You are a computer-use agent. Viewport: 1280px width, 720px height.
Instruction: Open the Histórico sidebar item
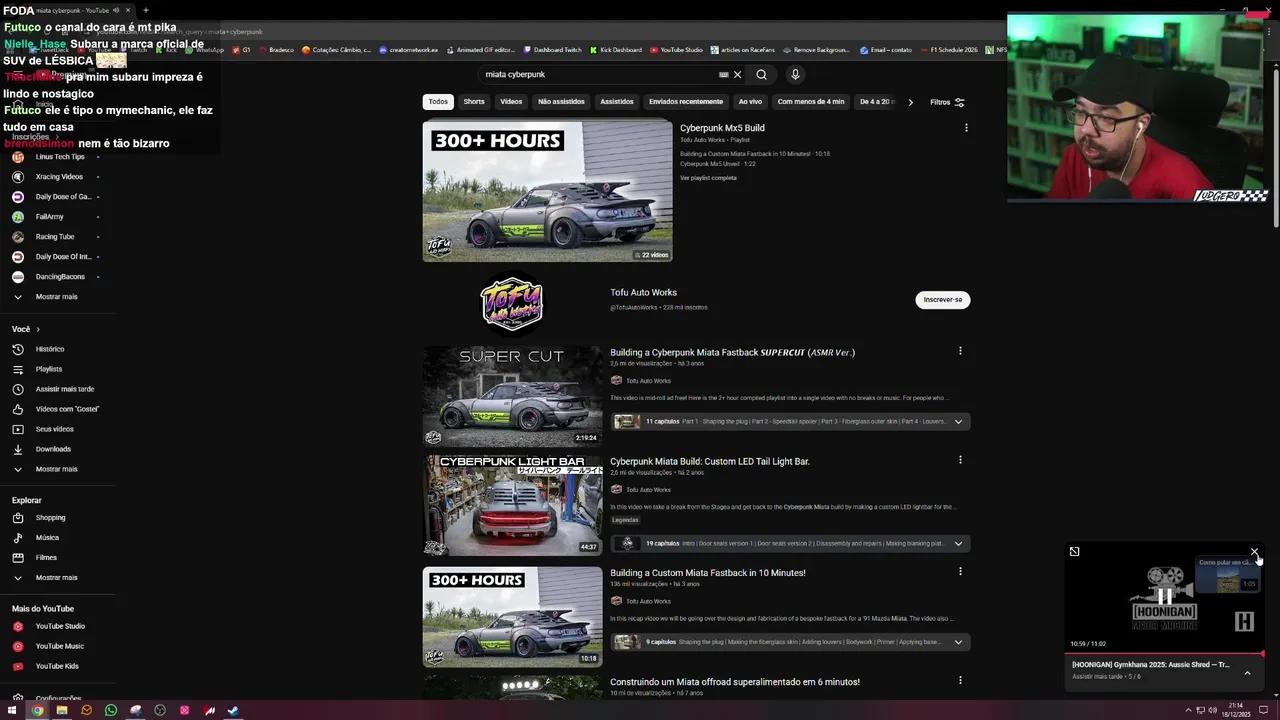pos(50,349)
